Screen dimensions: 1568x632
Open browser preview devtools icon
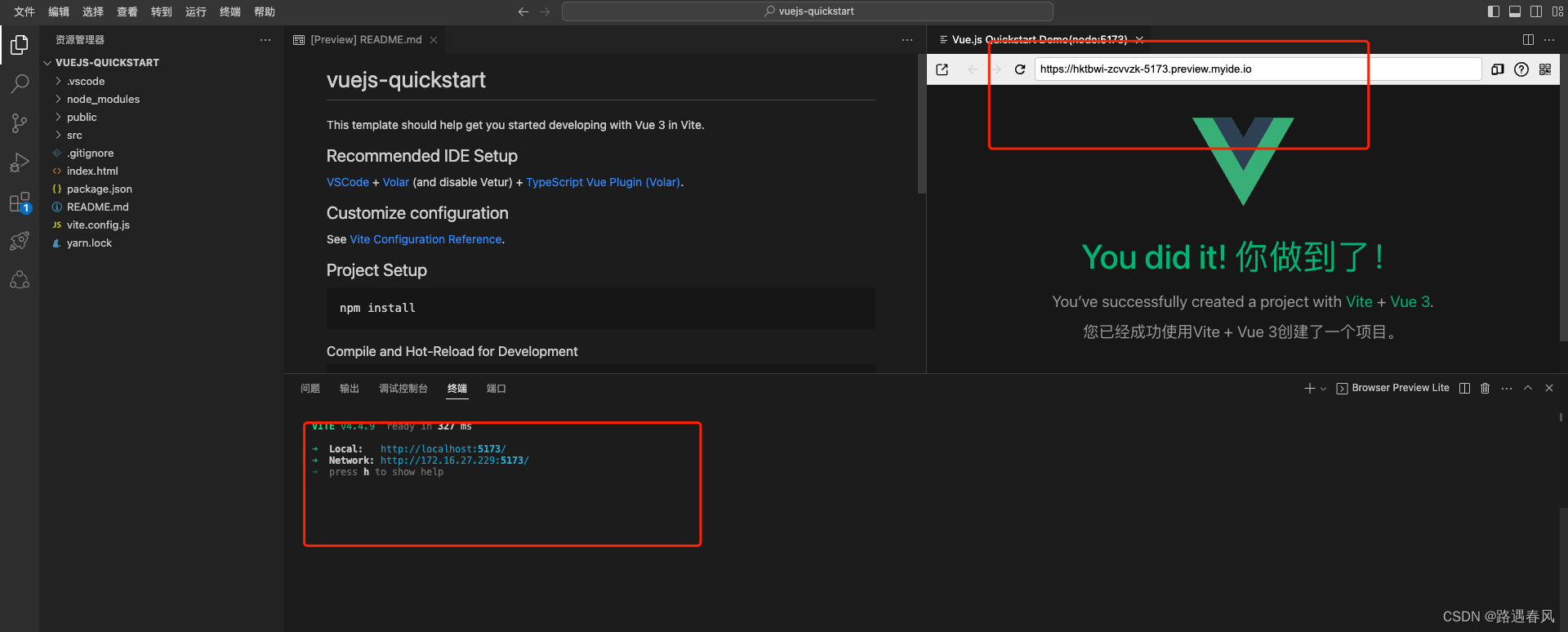coord(1497,69)
